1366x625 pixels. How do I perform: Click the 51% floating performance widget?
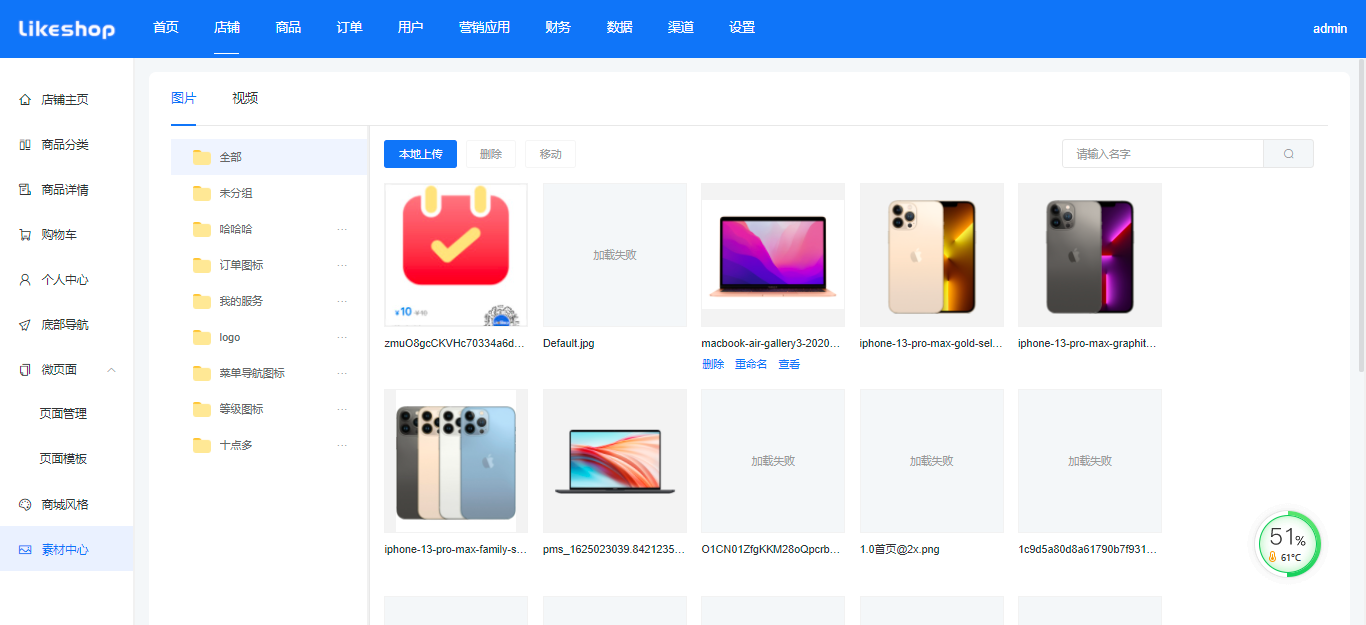click(x=1289, y=544)
